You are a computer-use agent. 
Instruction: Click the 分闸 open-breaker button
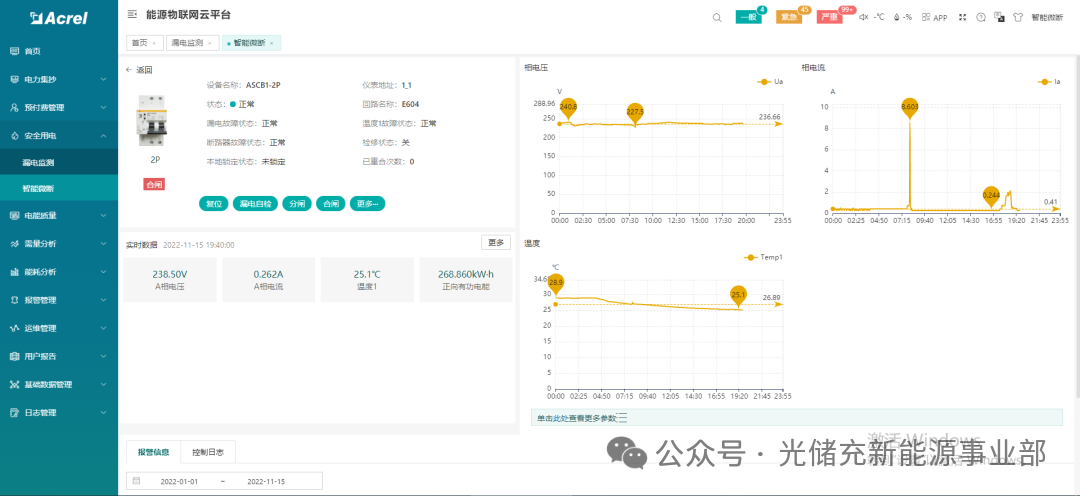coord(297,204)
